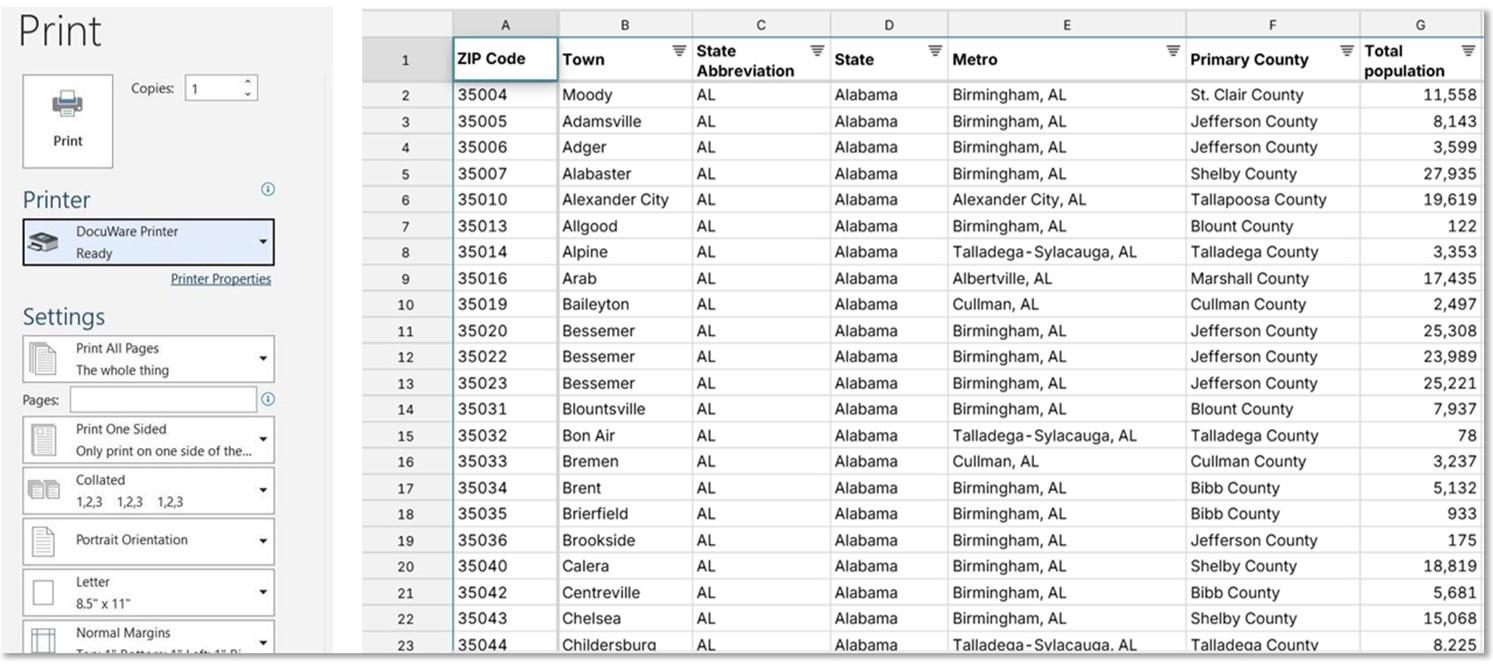Click the info icon next to Pages field
This screenshot has height=667, width=1493.
[x=267, y=399]
